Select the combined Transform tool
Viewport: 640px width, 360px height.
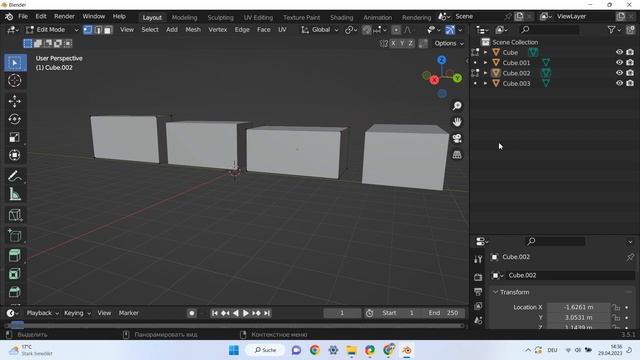click(x=15, y=155)
